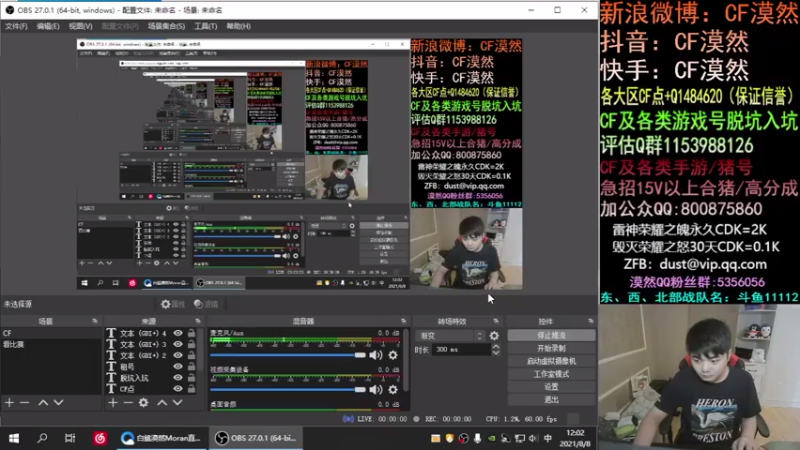This screenshot has height=450, width=800.
Task: Click 开始录制 to start recording
Action: (552, 348)
